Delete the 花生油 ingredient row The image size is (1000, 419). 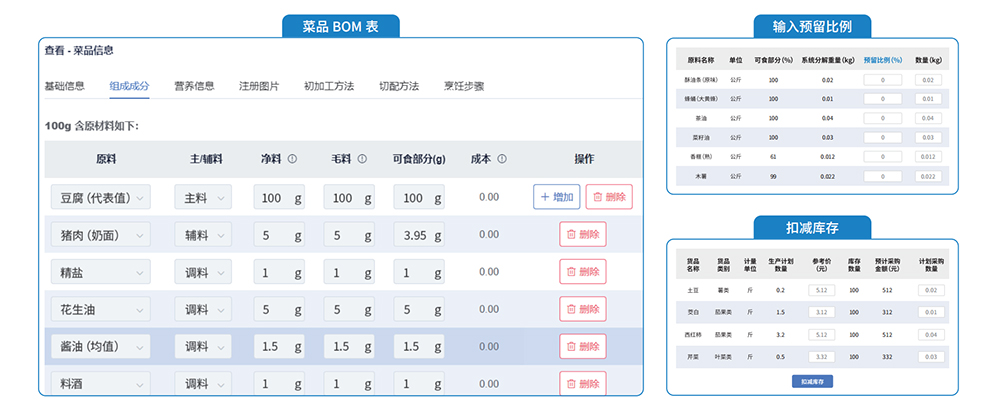(583, 309)
